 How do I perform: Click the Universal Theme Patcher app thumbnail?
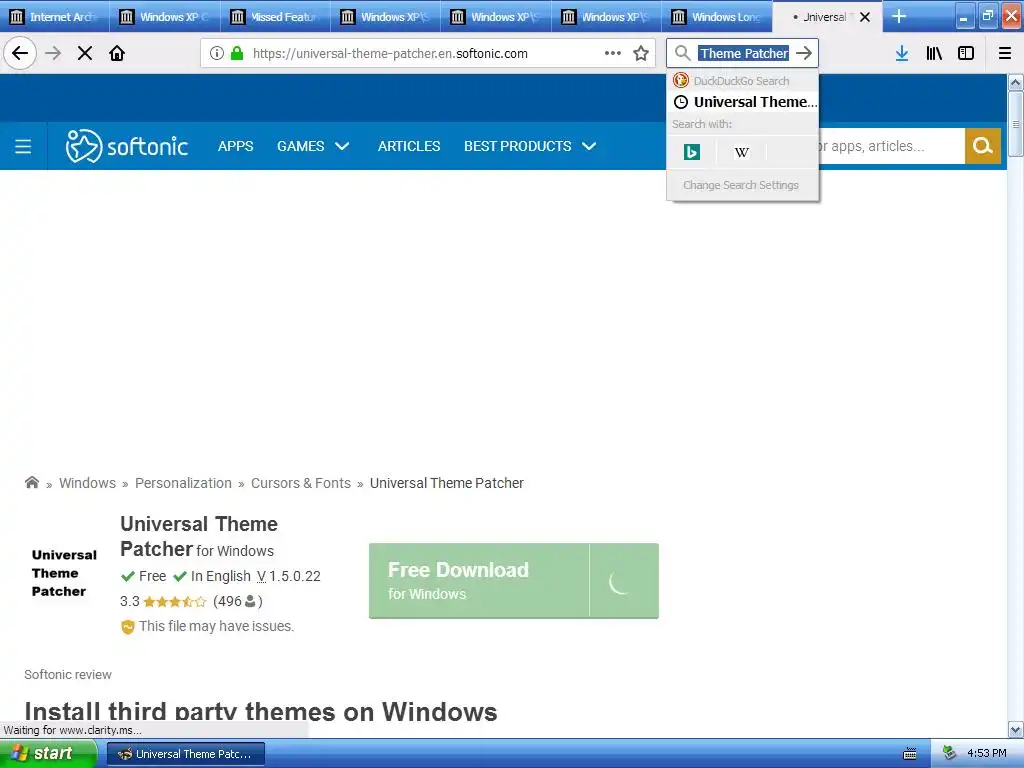(x=64, y=573)
